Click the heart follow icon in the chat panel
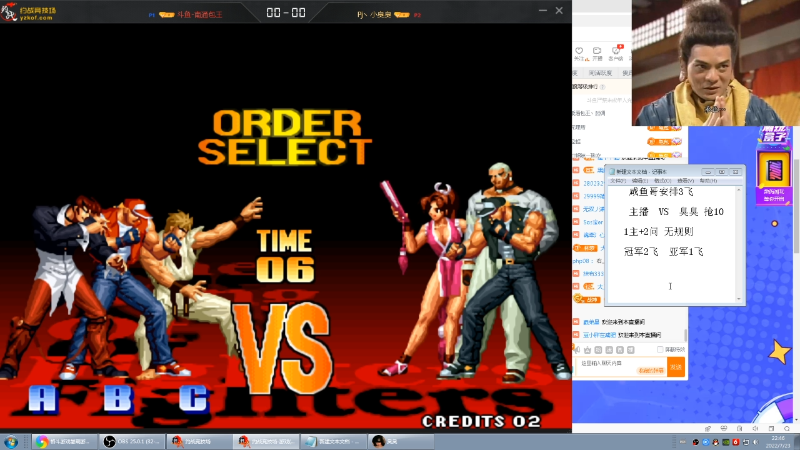Image resolution: width=800 pixels, height=450 pixels. tap(579, 51)
